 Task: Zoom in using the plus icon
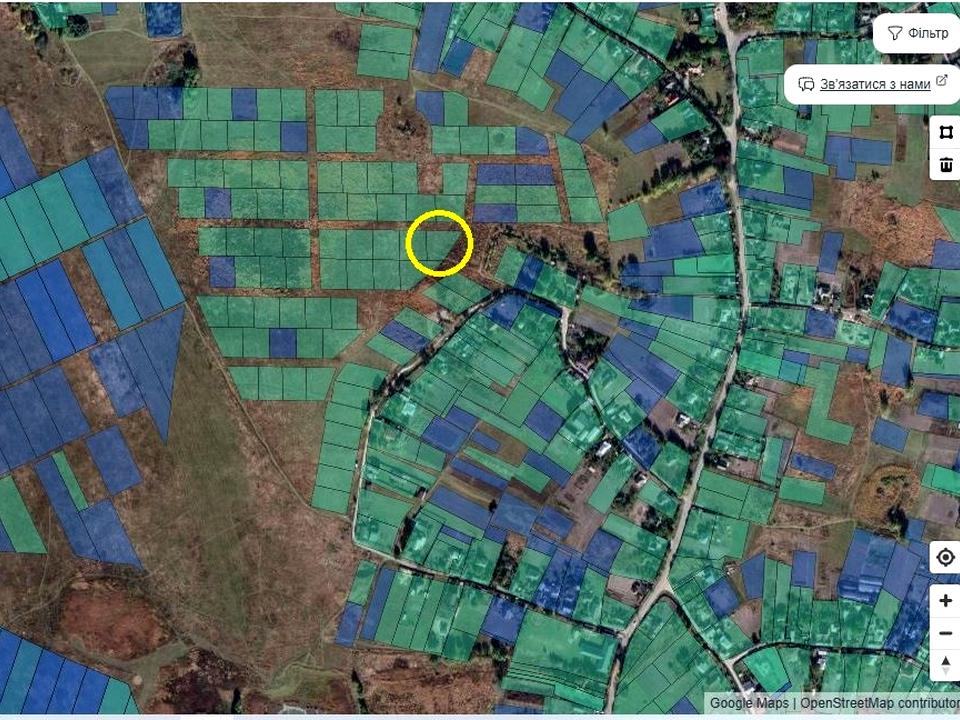tap(946, 601)
